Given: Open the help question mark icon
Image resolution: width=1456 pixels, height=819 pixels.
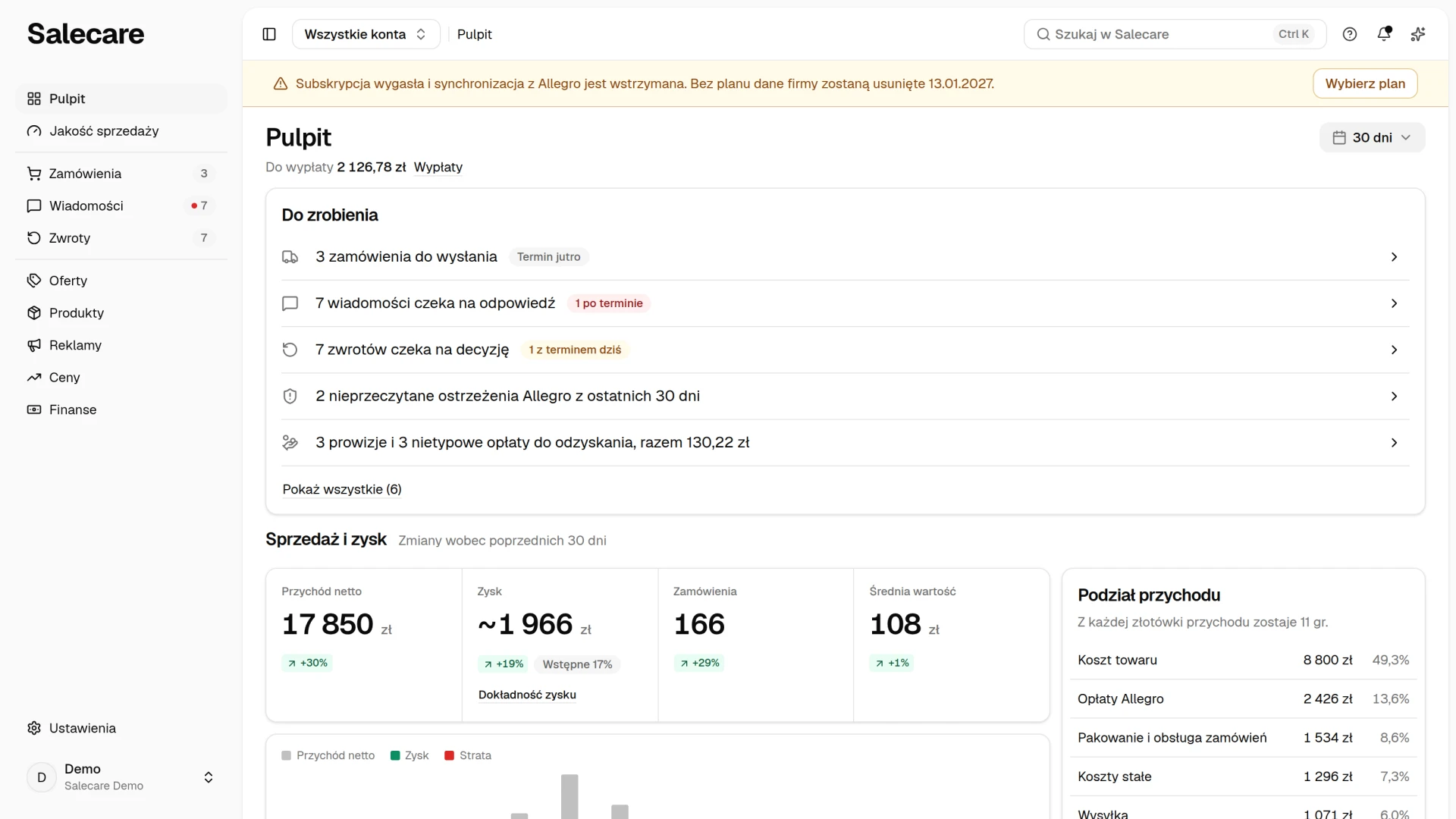Looking at the screenshot, I should point(1350,34).
